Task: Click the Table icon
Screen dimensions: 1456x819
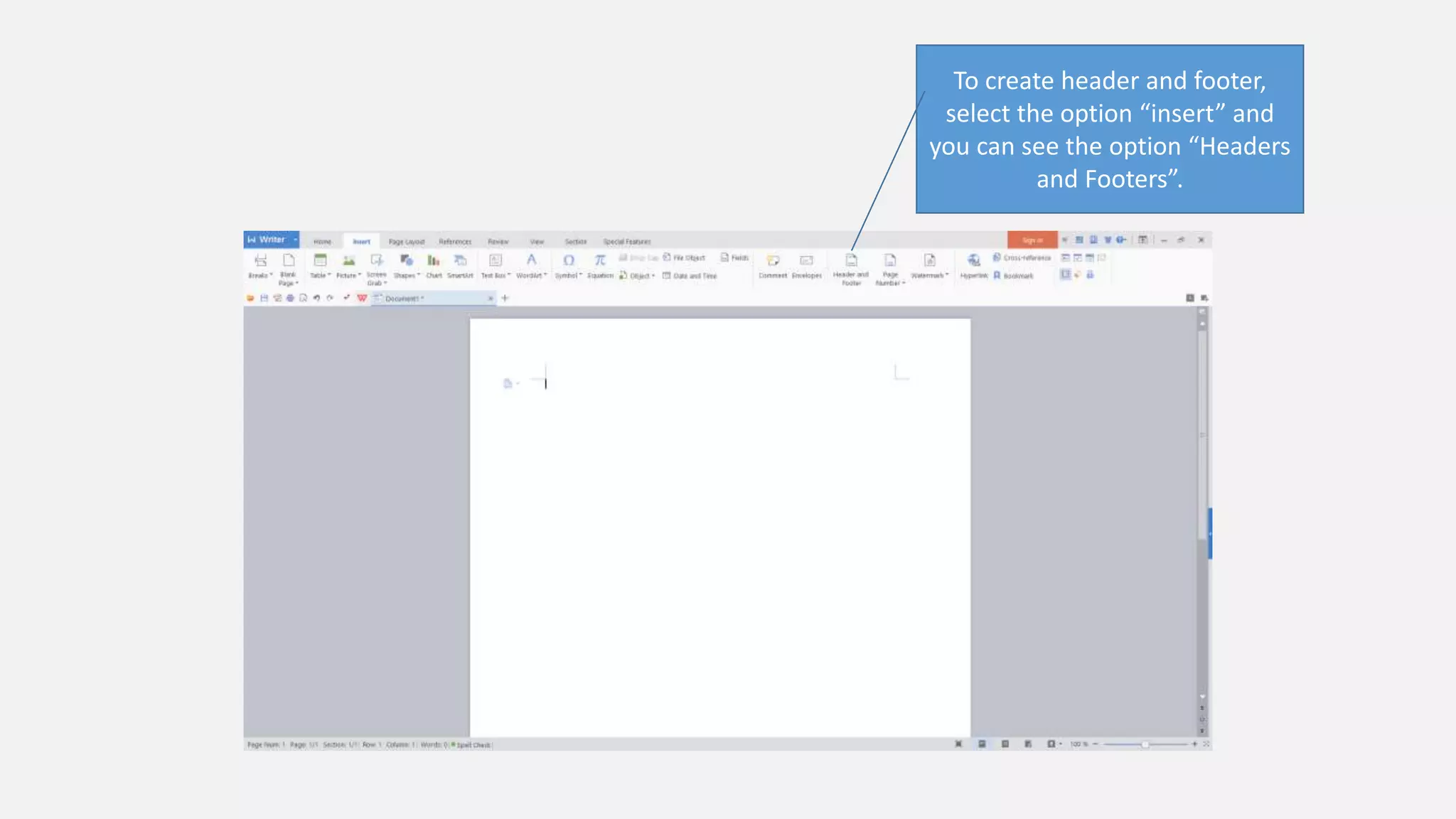Action: click(320, 260)
